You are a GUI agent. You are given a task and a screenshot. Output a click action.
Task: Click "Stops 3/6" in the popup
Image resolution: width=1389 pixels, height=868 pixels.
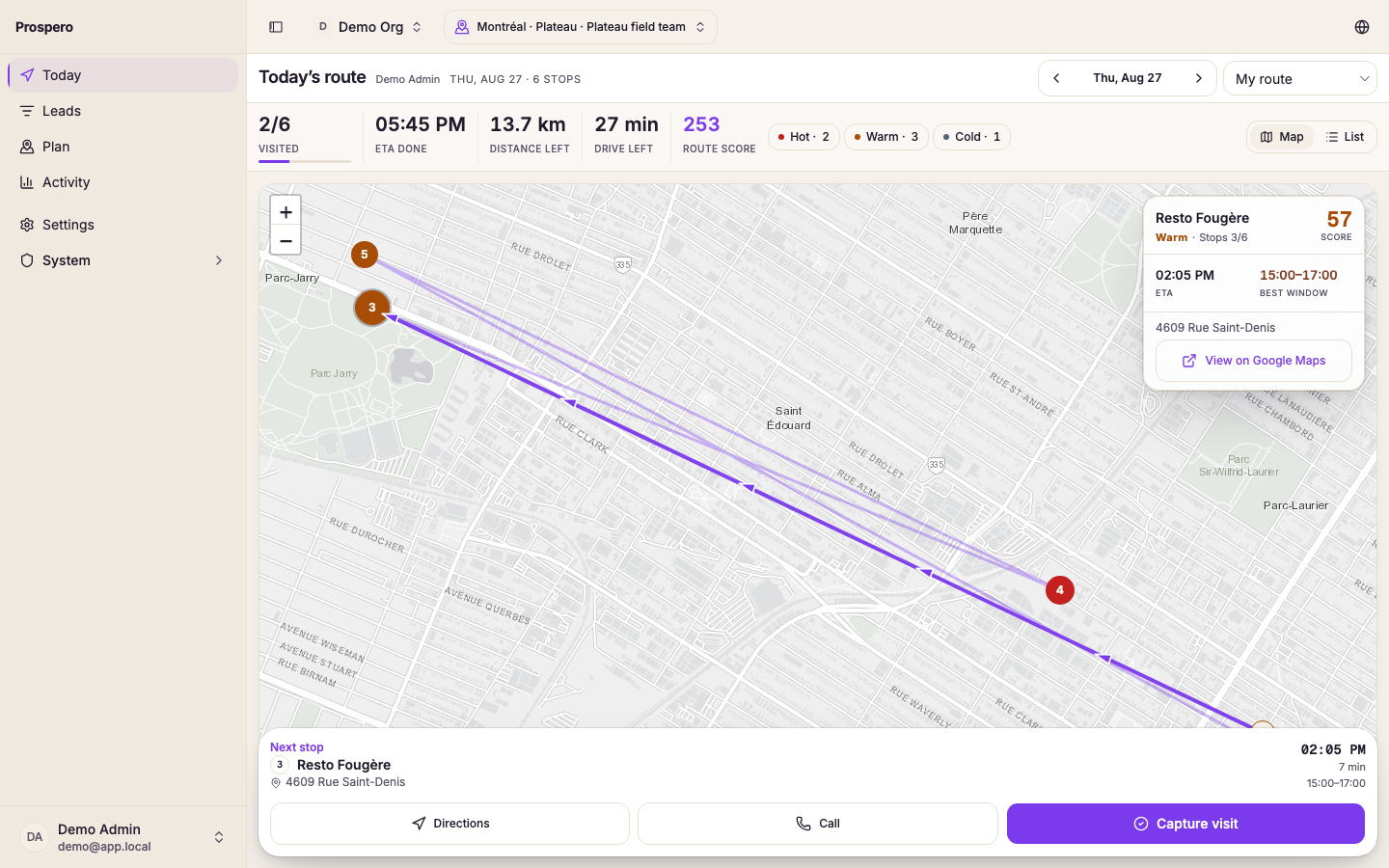(x=1223, y=237)
